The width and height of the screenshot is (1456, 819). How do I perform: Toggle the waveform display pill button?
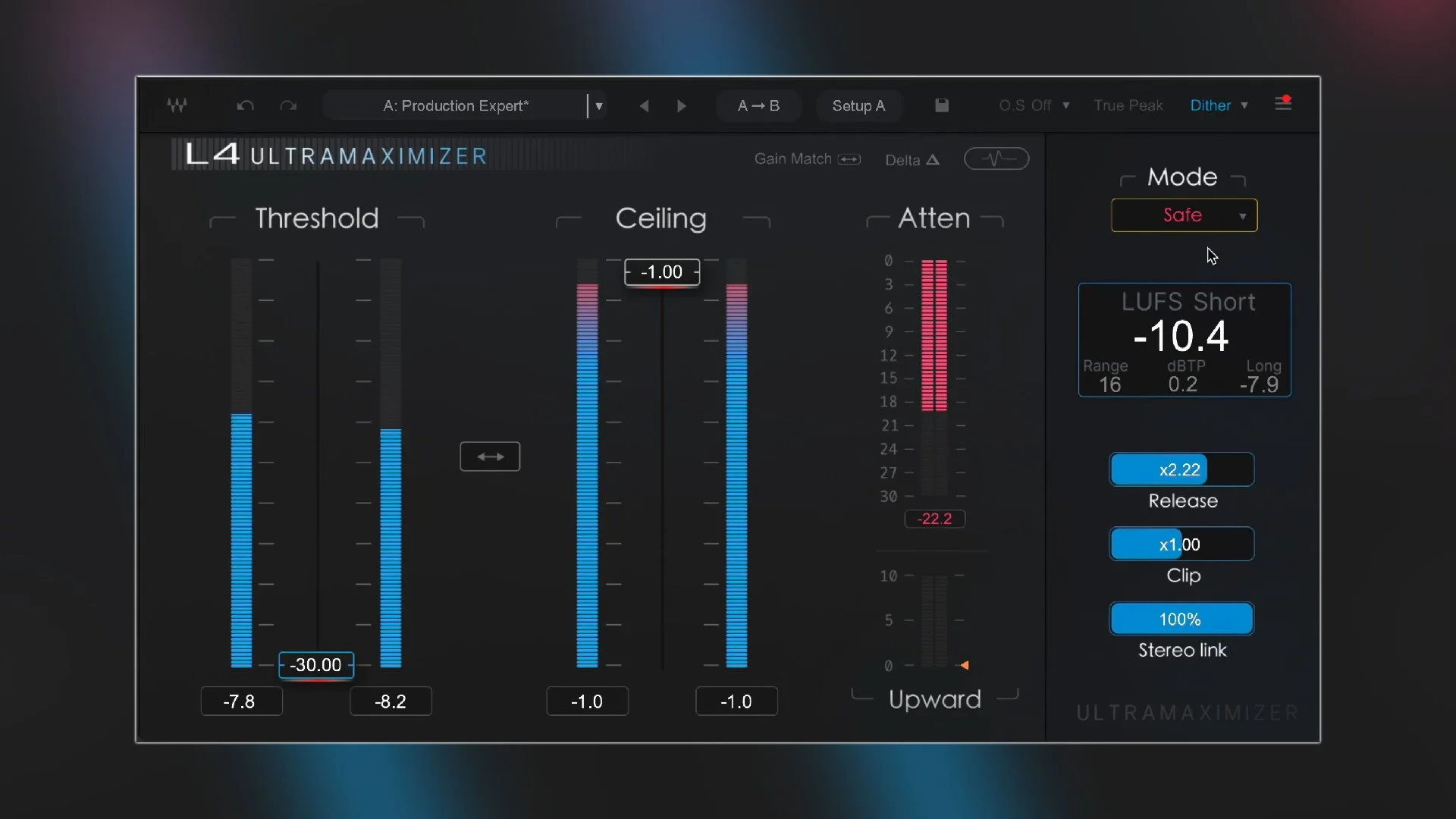[x=996, y=158]
